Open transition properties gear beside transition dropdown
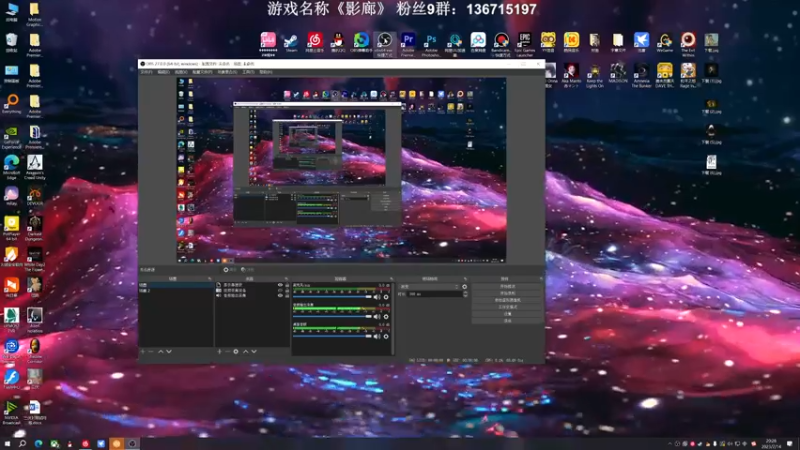 tap(464, 287)
